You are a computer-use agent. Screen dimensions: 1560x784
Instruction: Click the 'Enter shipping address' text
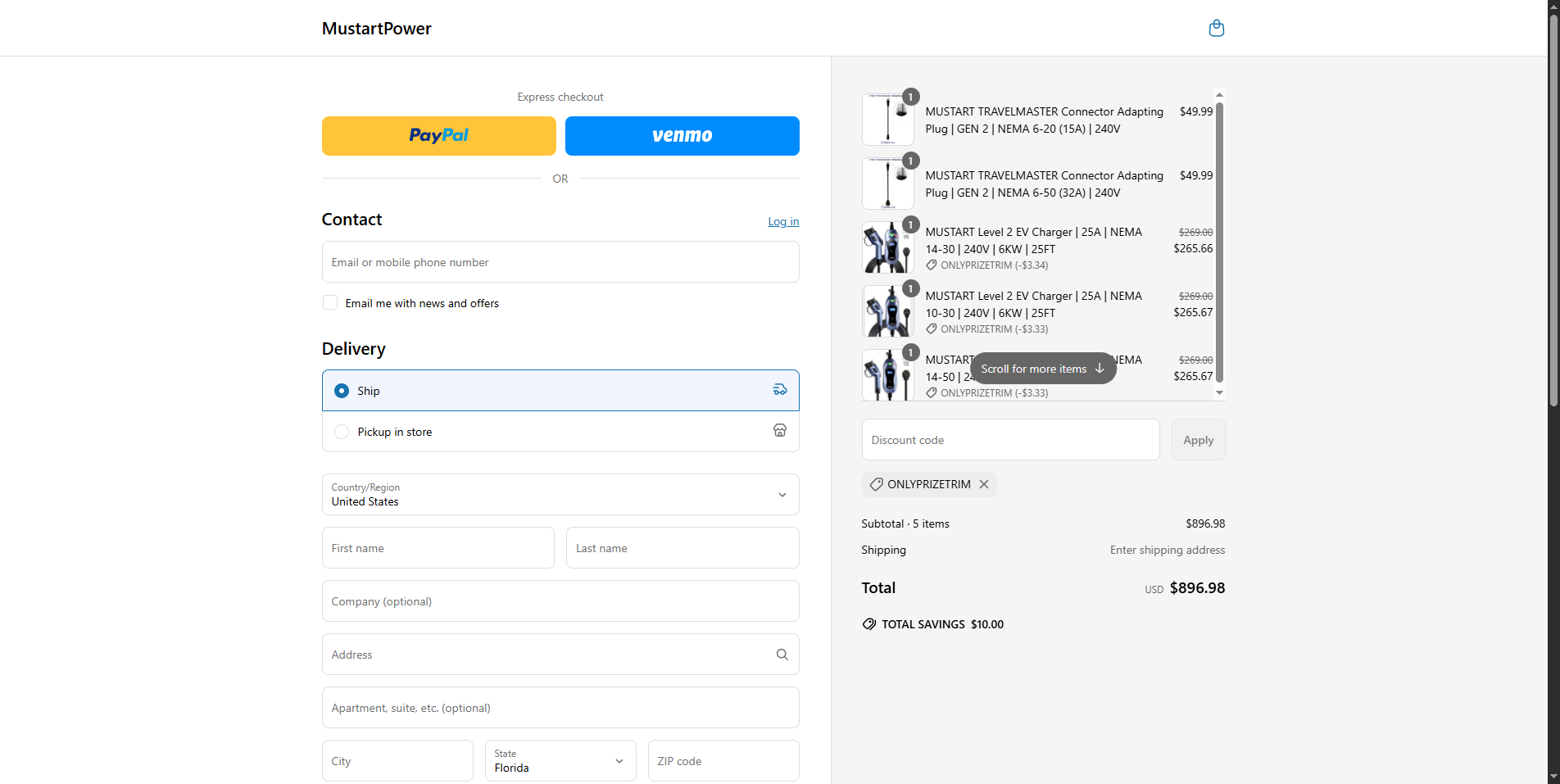point(1168,550)
